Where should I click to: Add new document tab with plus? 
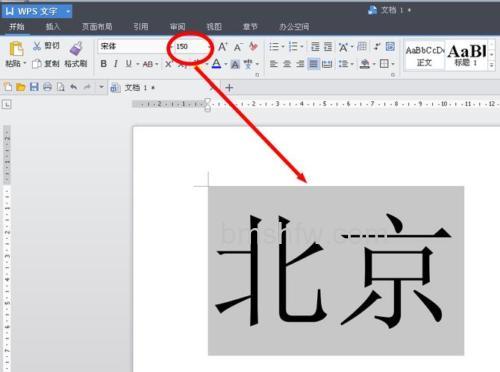[229, 88]
